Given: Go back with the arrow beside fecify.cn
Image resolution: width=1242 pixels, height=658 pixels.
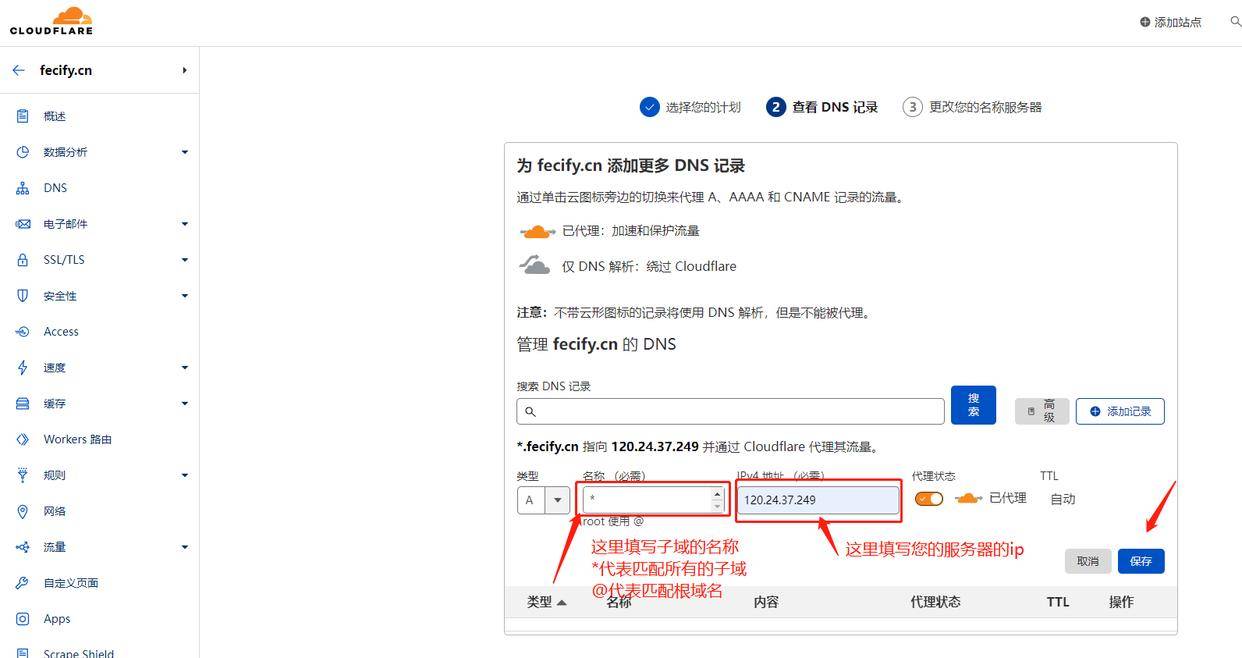Looking at the screenshot, I should [x=18, y=71].
